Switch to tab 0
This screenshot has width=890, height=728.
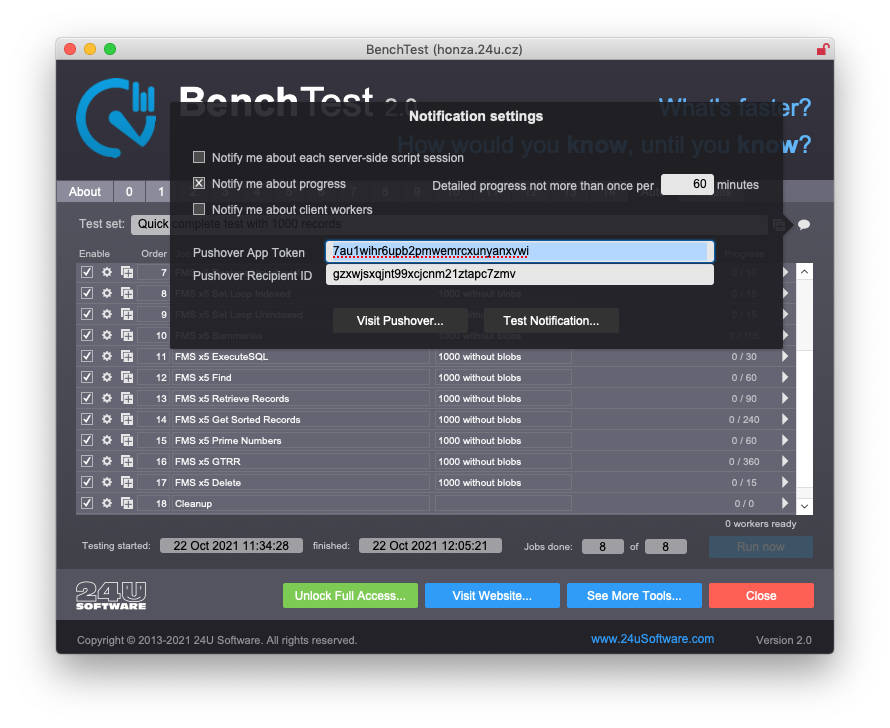(x=129, y=192)
